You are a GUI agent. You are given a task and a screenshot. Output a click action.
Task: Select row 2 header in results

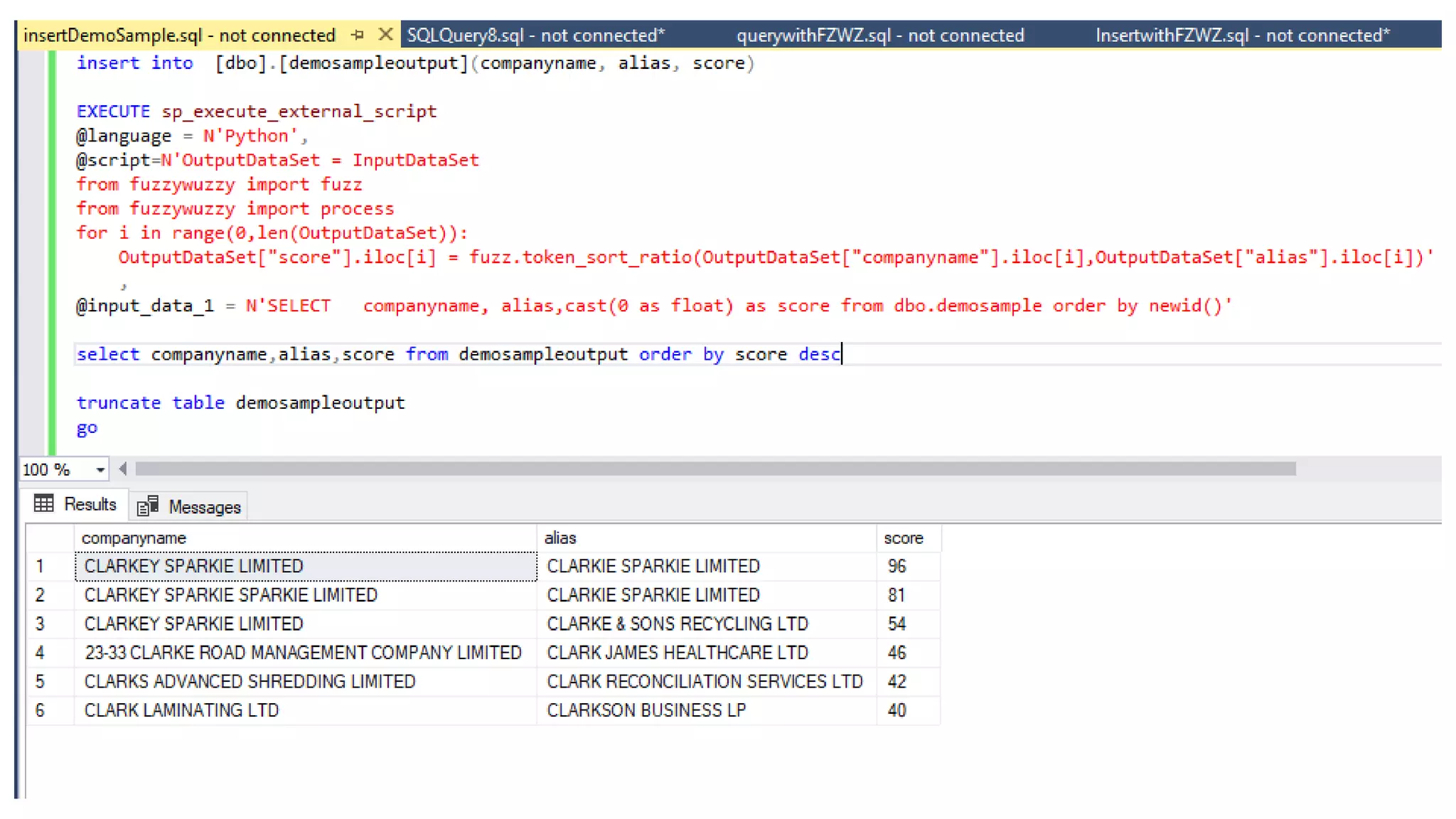tap(50, 595)
